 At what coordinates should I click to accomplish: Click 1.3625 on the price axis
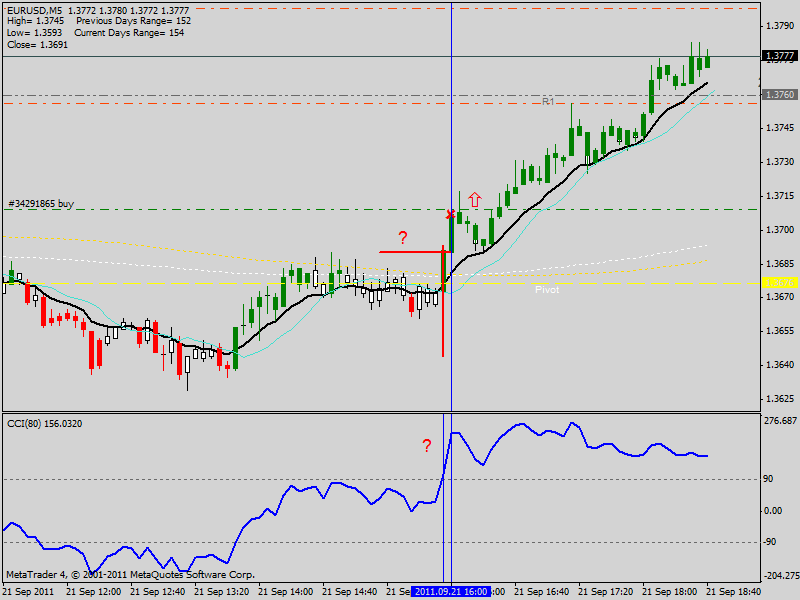pos(781,398)
